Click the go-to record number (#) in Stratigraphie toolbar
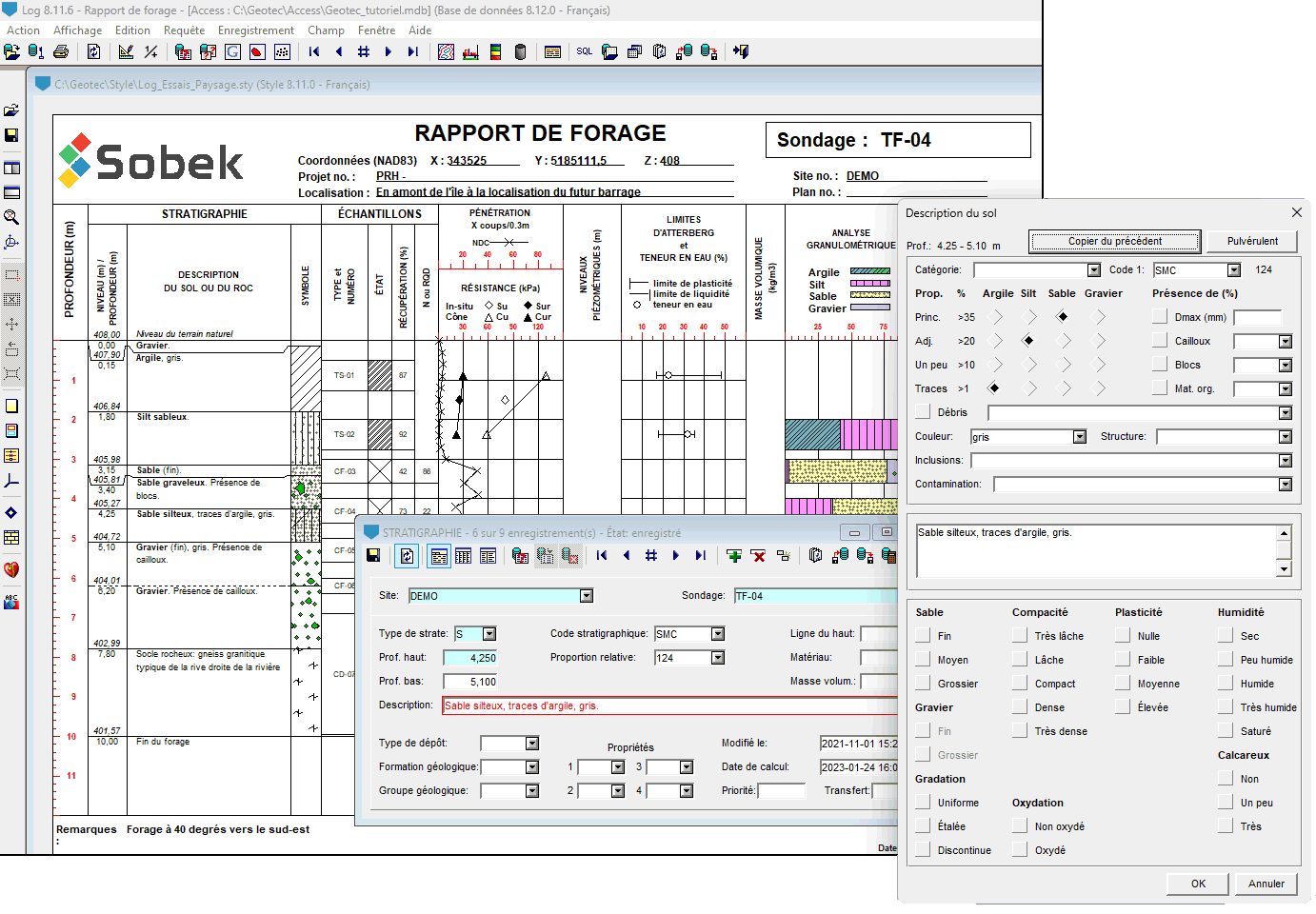The height and width of the screenshot is (914, 1316). coord(651,555)
